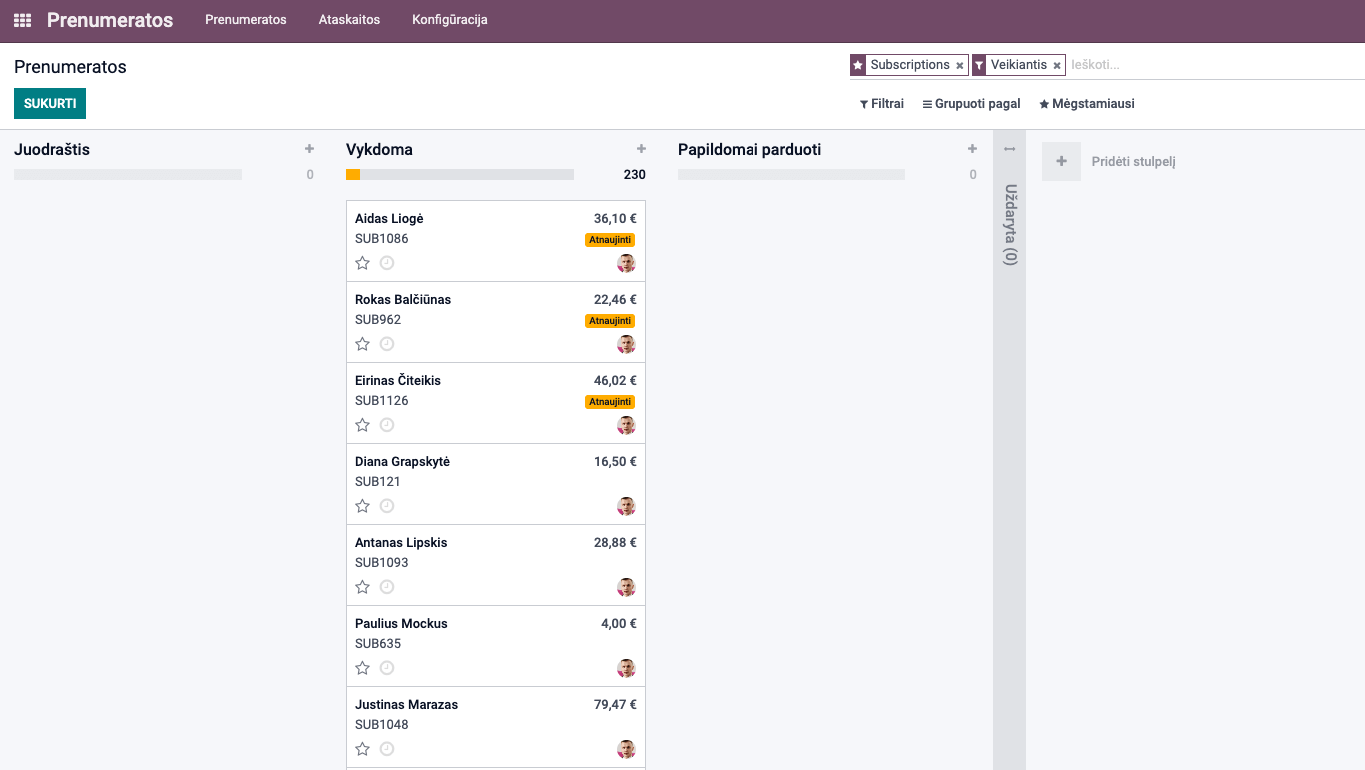Click plus icon in Juodraštis column

point(309,149)
